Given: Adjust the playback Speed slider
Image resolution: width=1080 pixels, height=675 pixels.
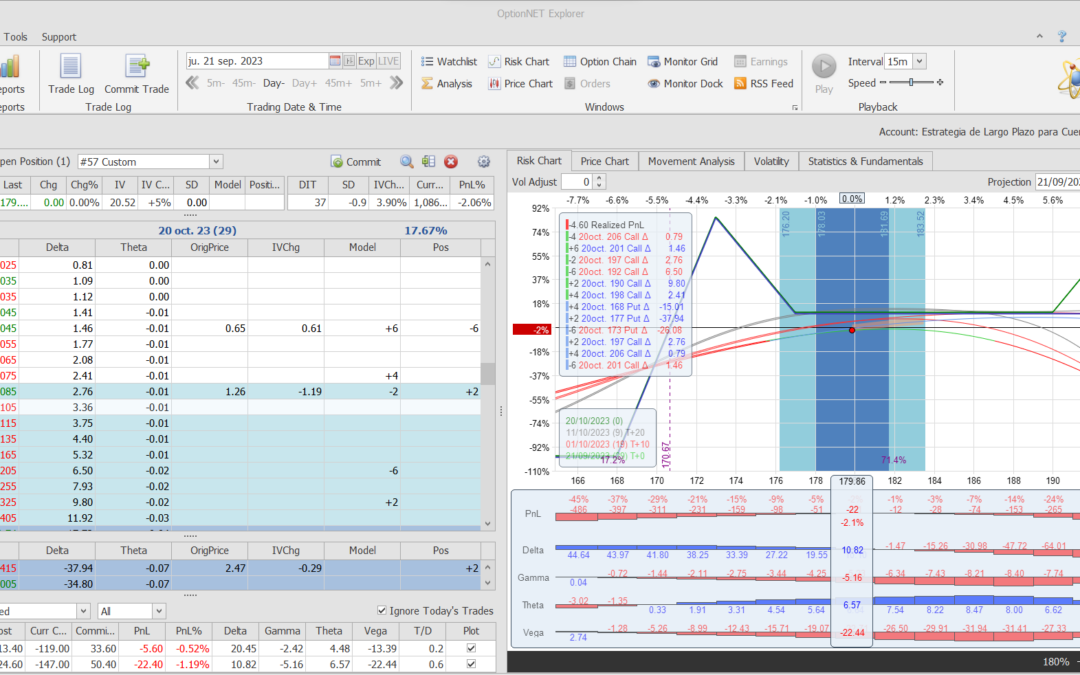Looking at the screenshot, I should pos(911,83).
